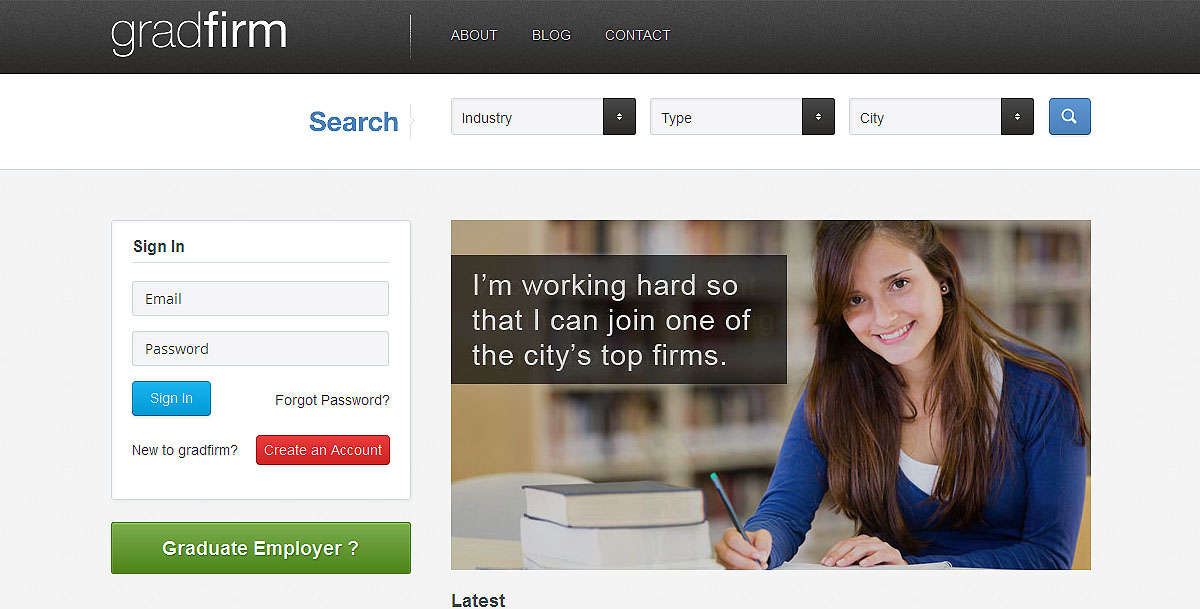1200x609 pixels.
Task: Focus the Email input field
Action: pyautogui.click(x=260, y=298)
